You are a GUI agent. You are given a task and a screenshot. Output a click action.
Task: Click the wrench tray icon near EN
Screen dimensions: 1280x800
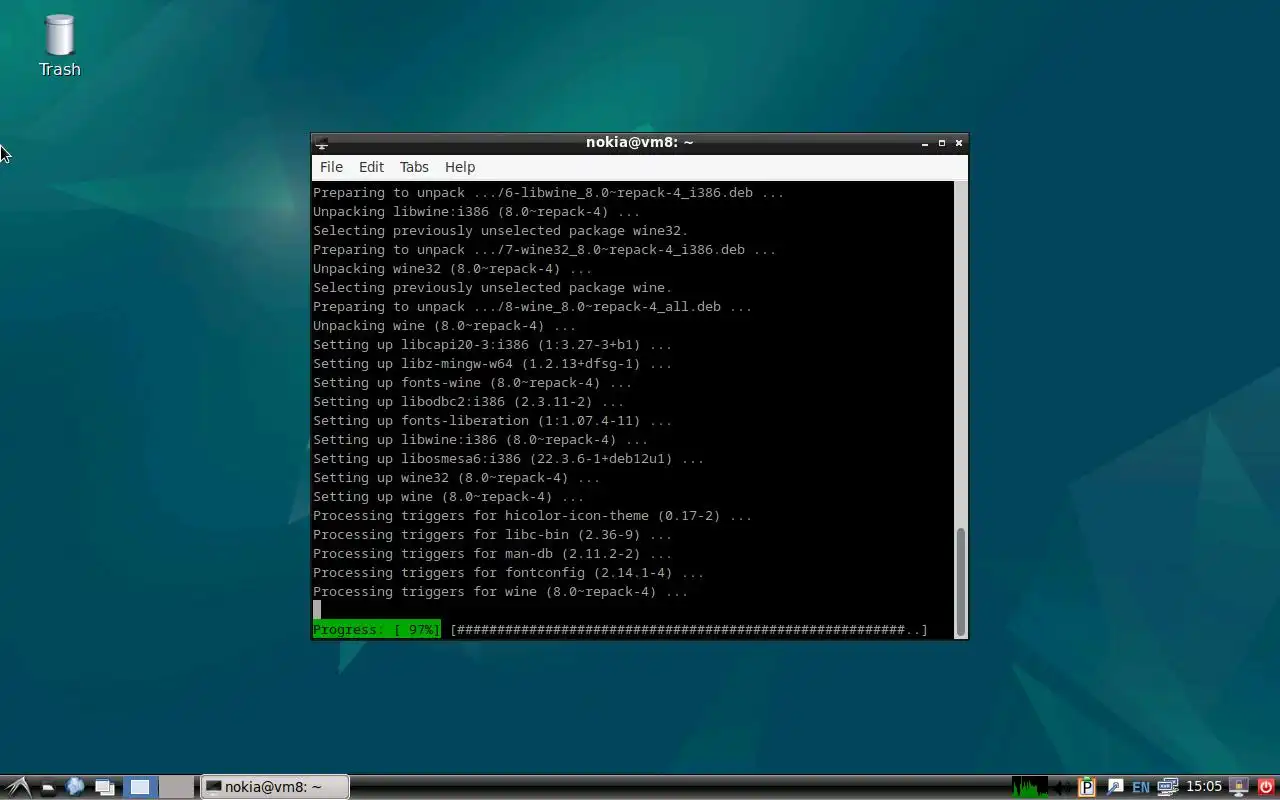tap(1115, 787)
